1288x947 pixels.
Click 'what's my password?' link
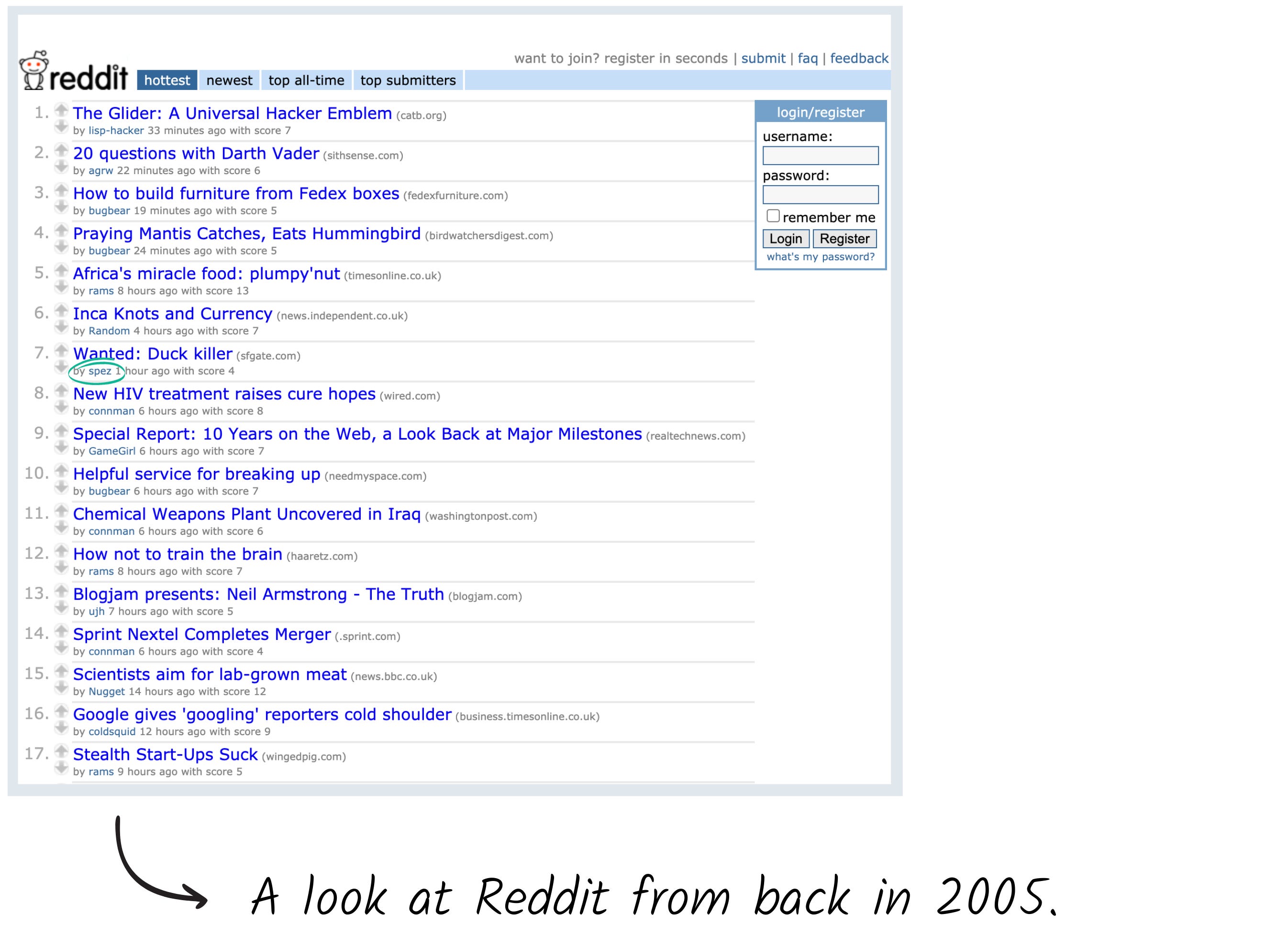pos(820,258)
